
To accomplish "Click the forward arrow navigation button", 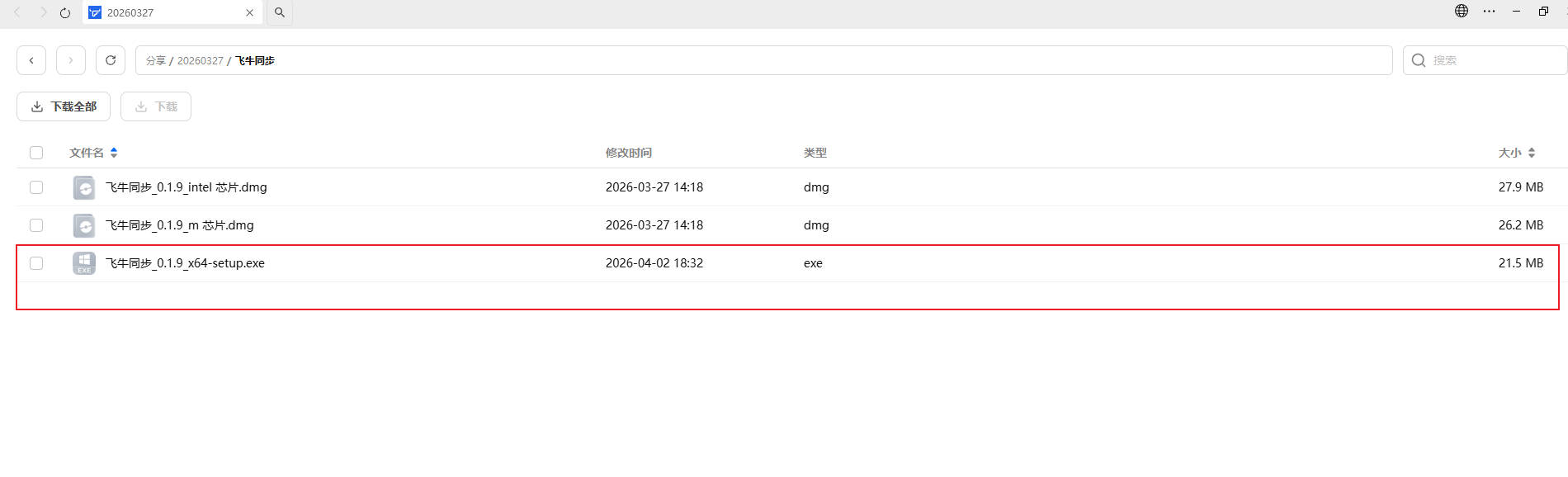I will point(71,60).
